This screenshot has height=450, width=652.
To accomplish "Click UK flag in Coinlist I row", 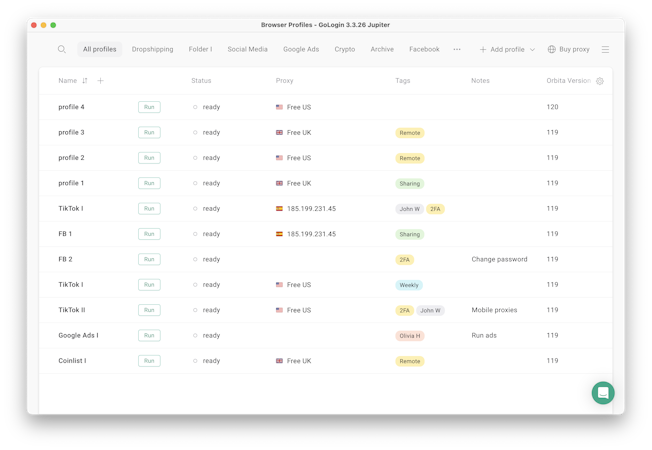I will [x=279, y=361].
